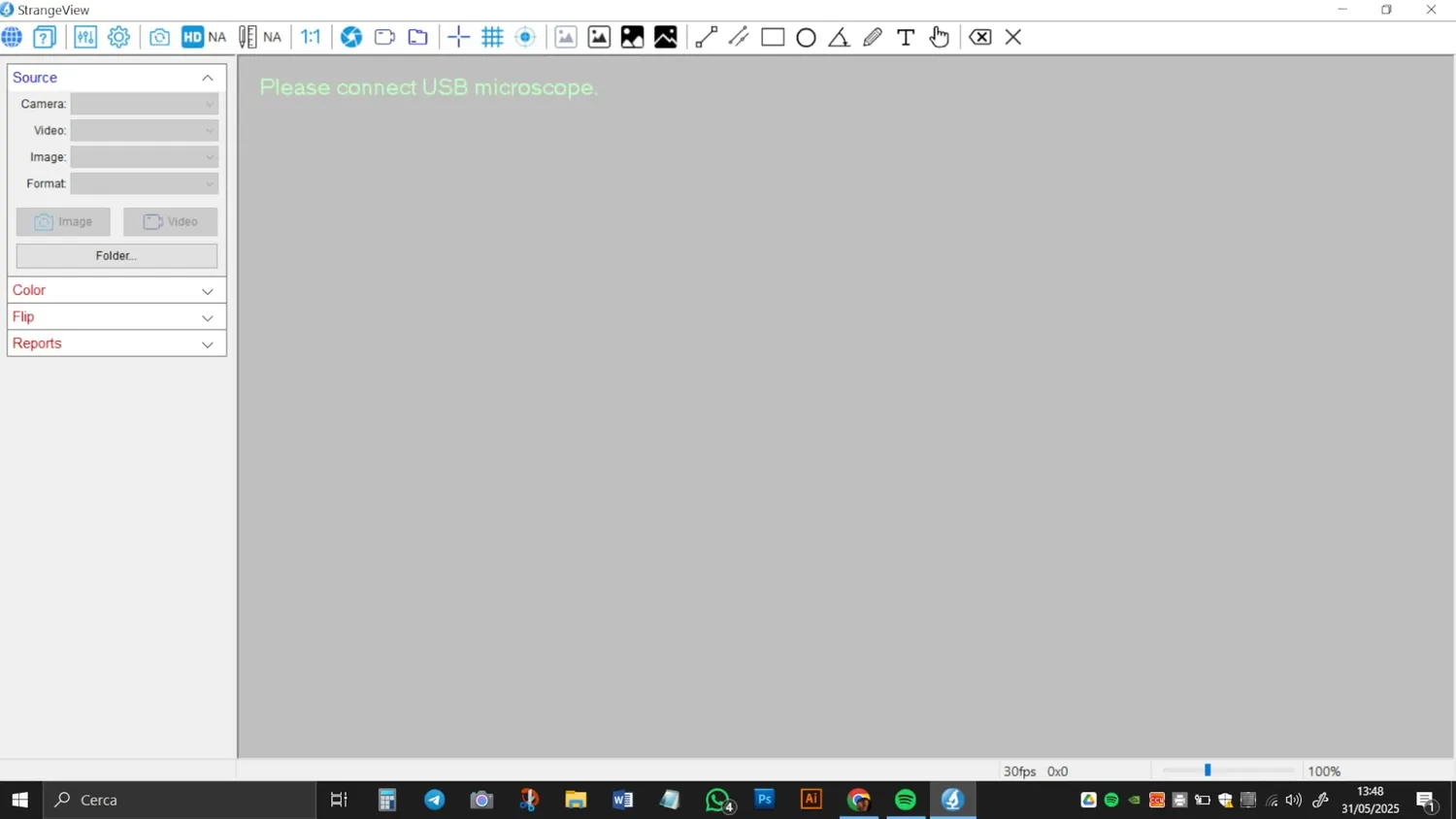
Task: Select the pencil freehand tool
Action: [873, 38]
